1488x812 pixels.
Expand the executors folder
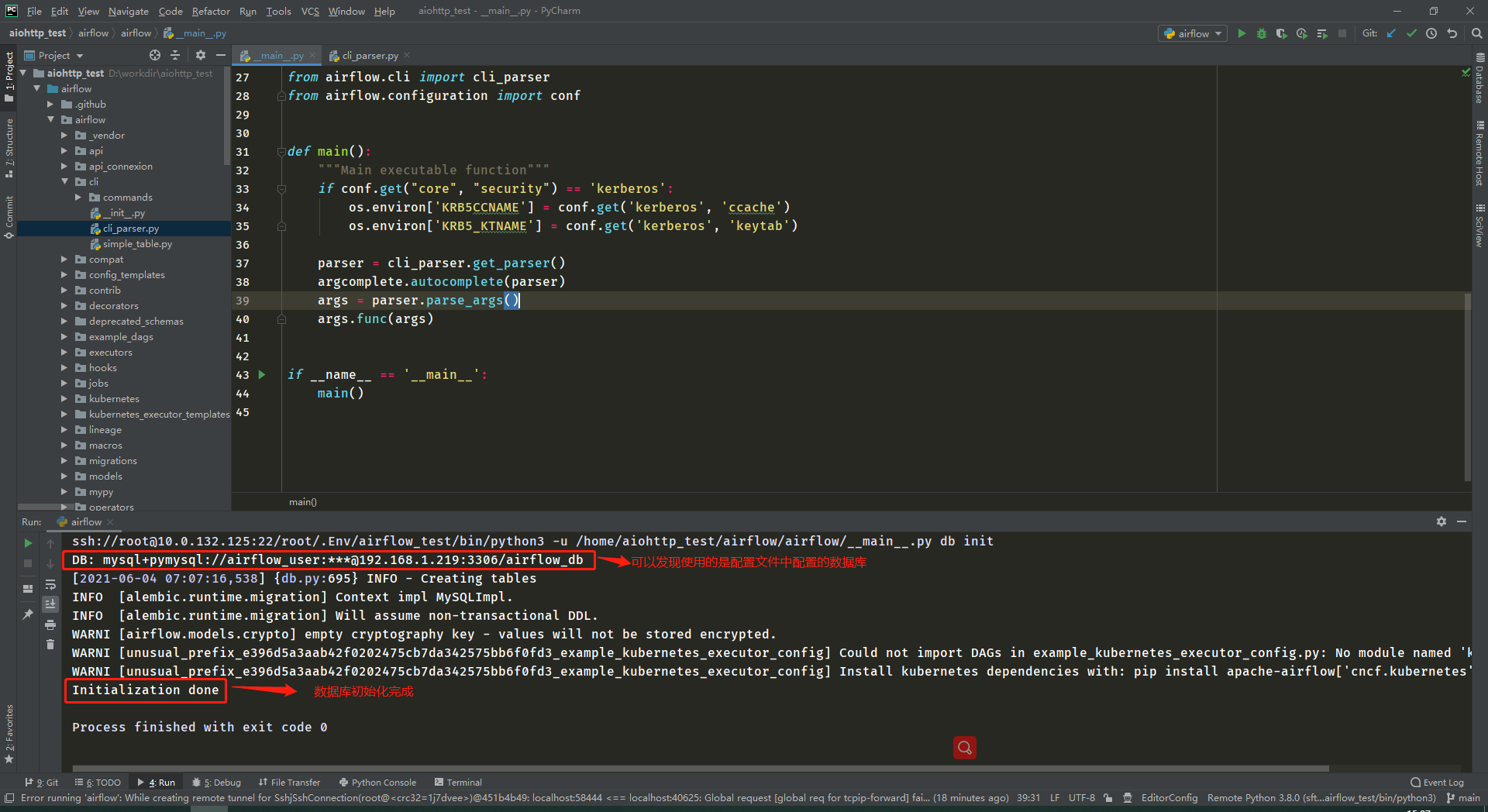[64, 352]
